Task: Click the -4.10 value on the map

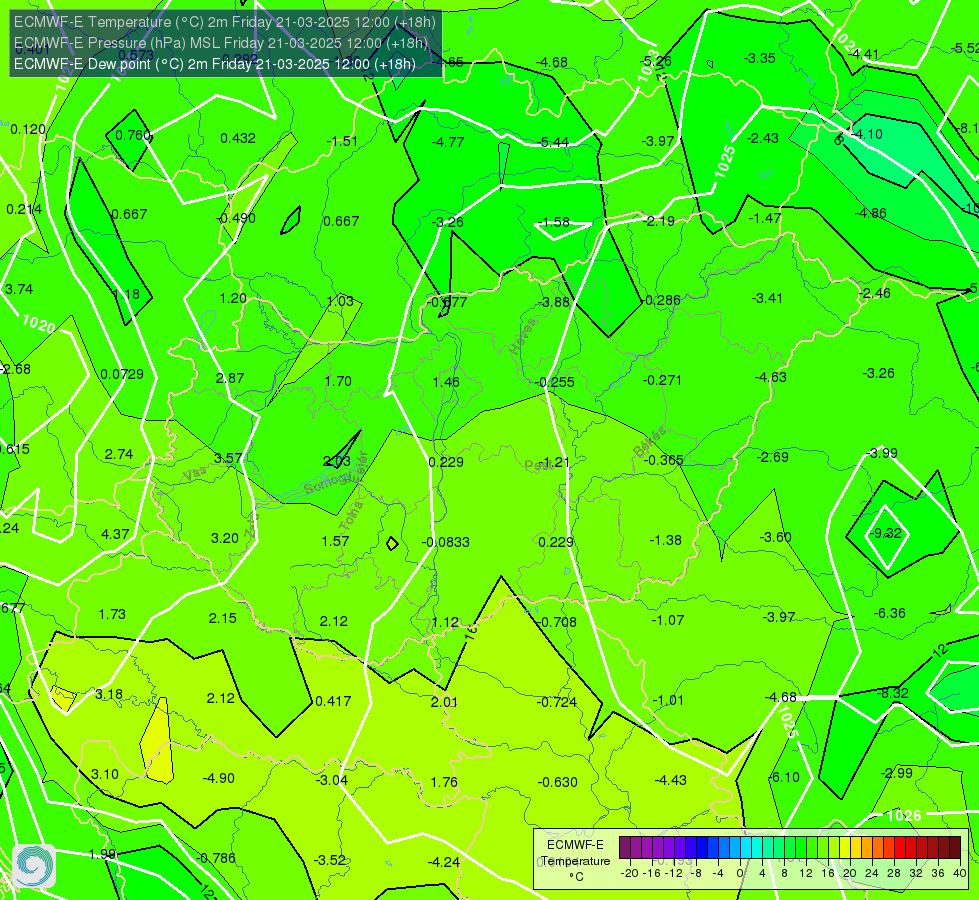Action: 867,134
